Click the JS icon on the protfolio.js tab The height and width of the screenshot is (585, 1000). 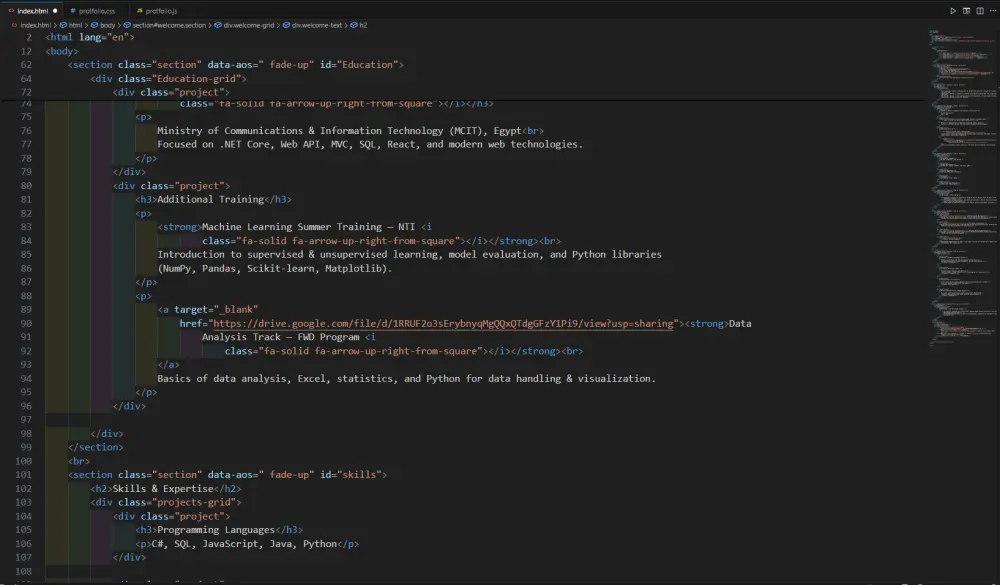pos(140,11)
